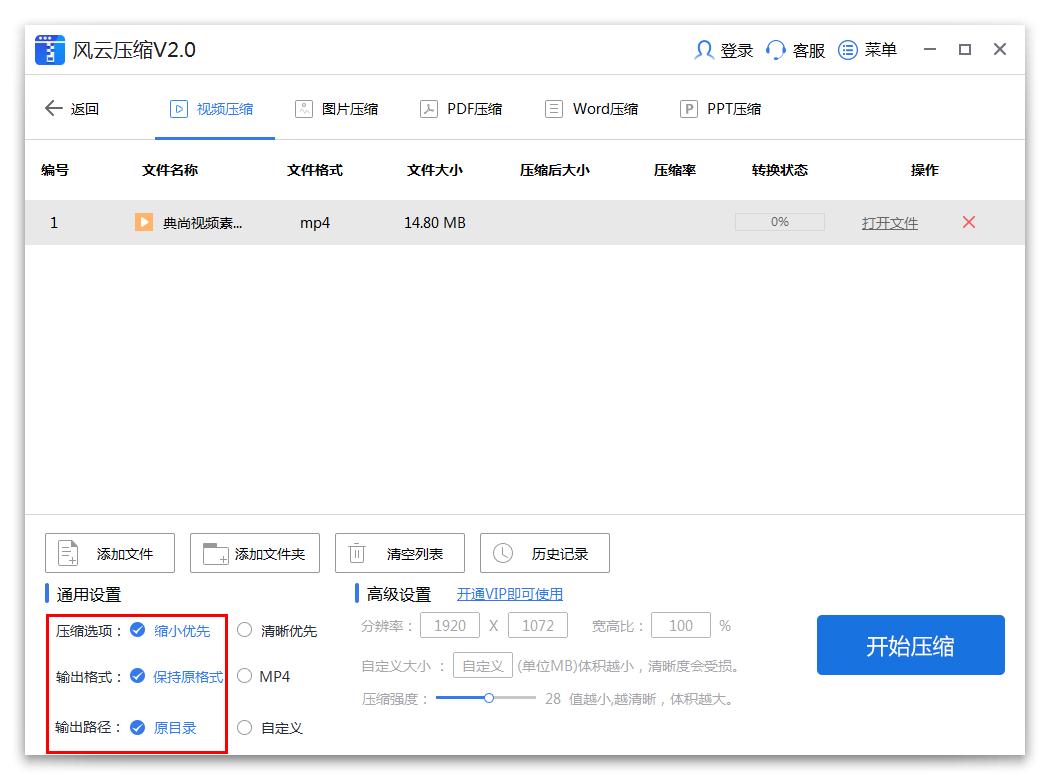Click the login (登录) icon

pyautogui.click(x=704, y=50)
